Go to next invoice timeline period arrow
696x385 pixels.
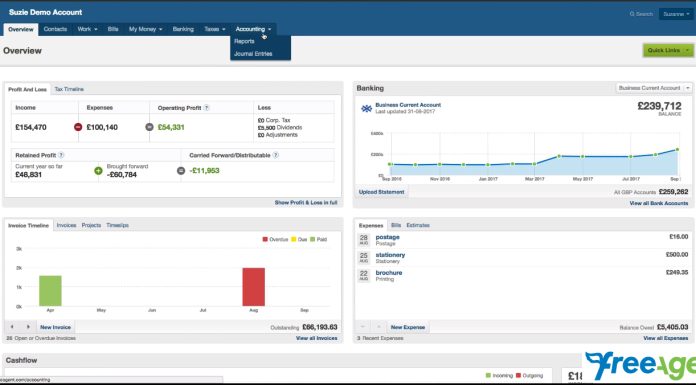(x=28, y=327)
